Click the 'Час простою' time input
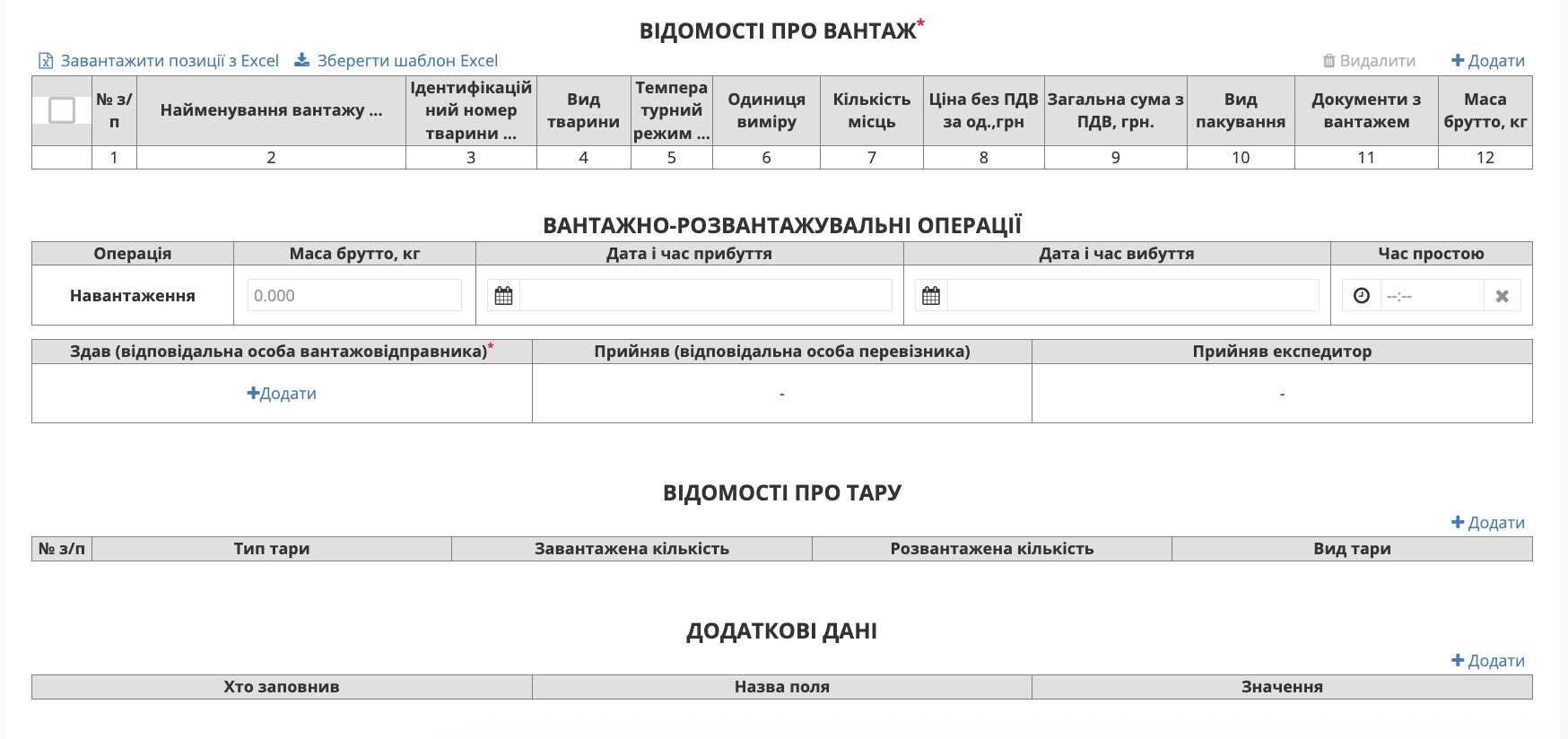1568x739 pixels. coord(1432,295)
